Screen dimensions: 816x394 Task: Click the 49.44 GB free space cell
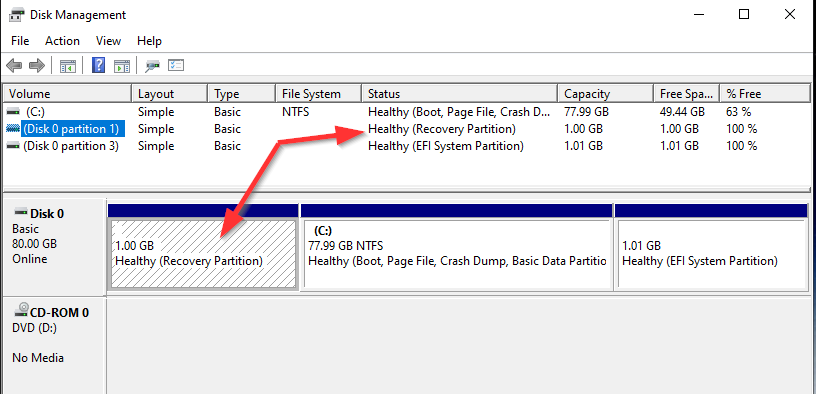(x=682, y=111)
